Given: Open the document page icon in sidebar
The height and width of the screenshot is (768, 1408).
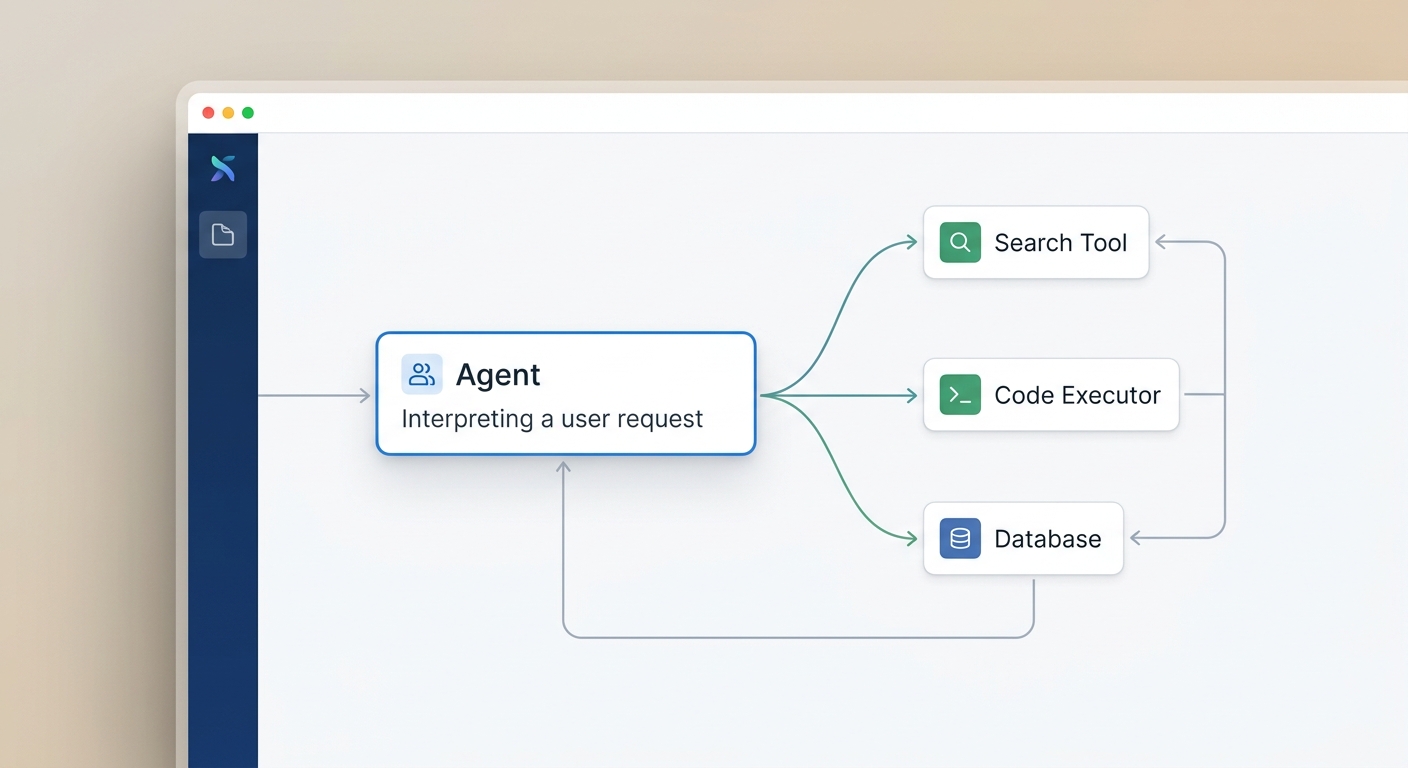Looking at the screenshot, I should [223, 235].
